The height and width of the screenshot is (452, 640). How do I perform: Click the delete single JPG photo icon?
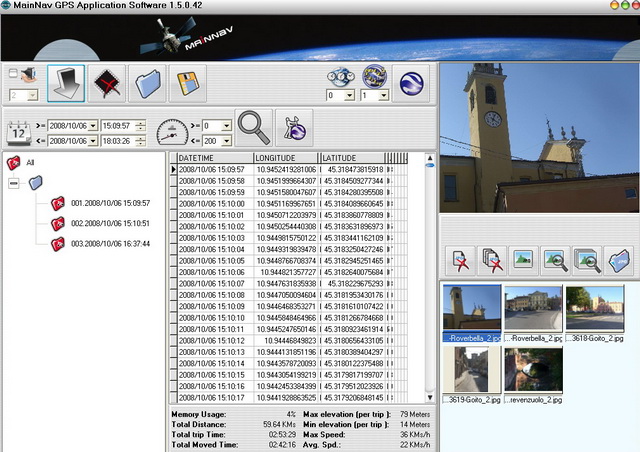(460, 260)
